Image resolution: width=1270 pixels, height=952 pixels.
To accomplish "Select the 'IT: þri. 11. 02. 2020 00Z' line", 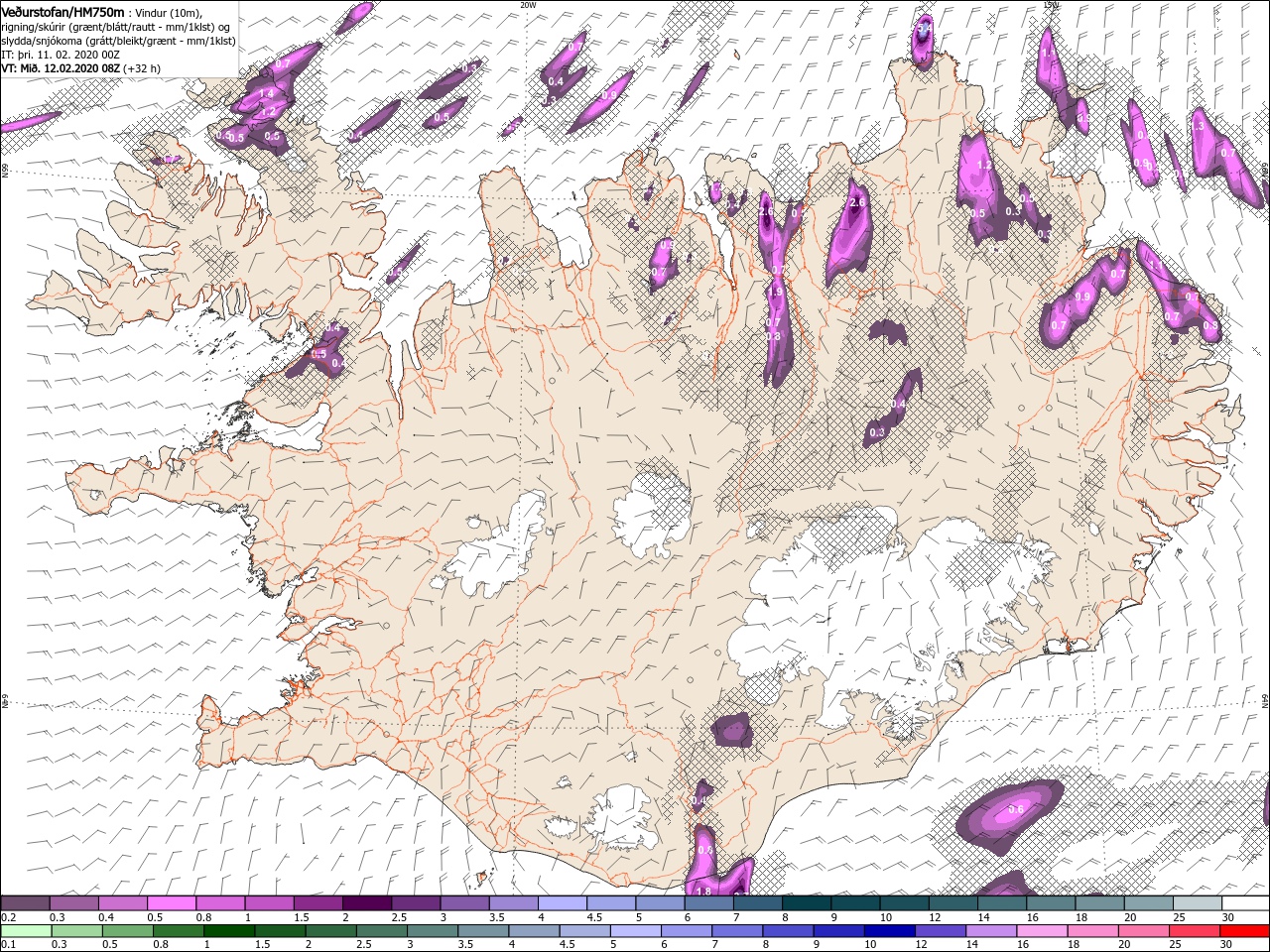I will click(60, 55).
